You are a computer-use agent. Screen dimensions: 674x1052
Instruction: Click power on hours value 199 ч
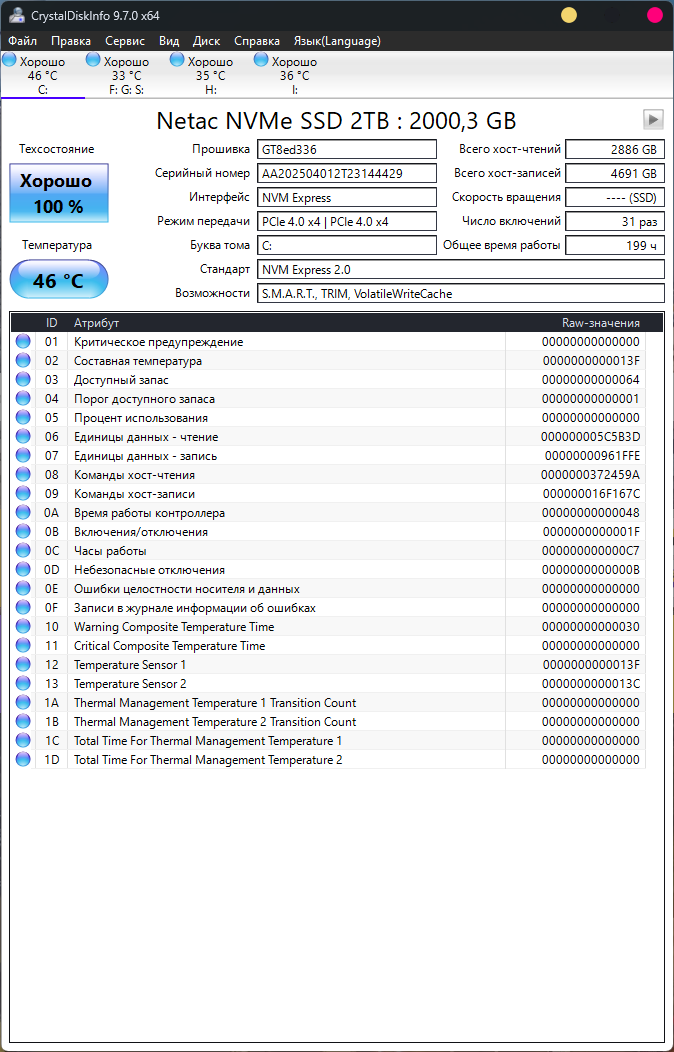[615, 246]
